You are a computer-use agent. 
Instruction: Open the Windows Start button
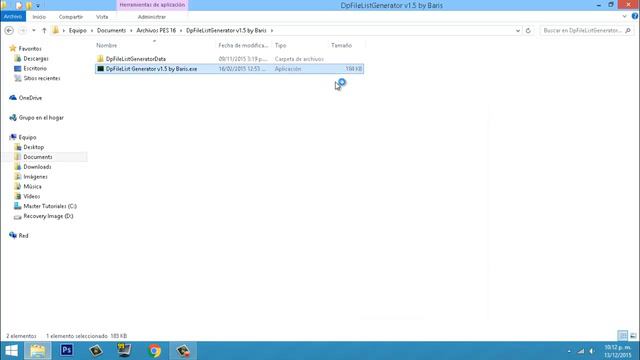tap(11, 351)
